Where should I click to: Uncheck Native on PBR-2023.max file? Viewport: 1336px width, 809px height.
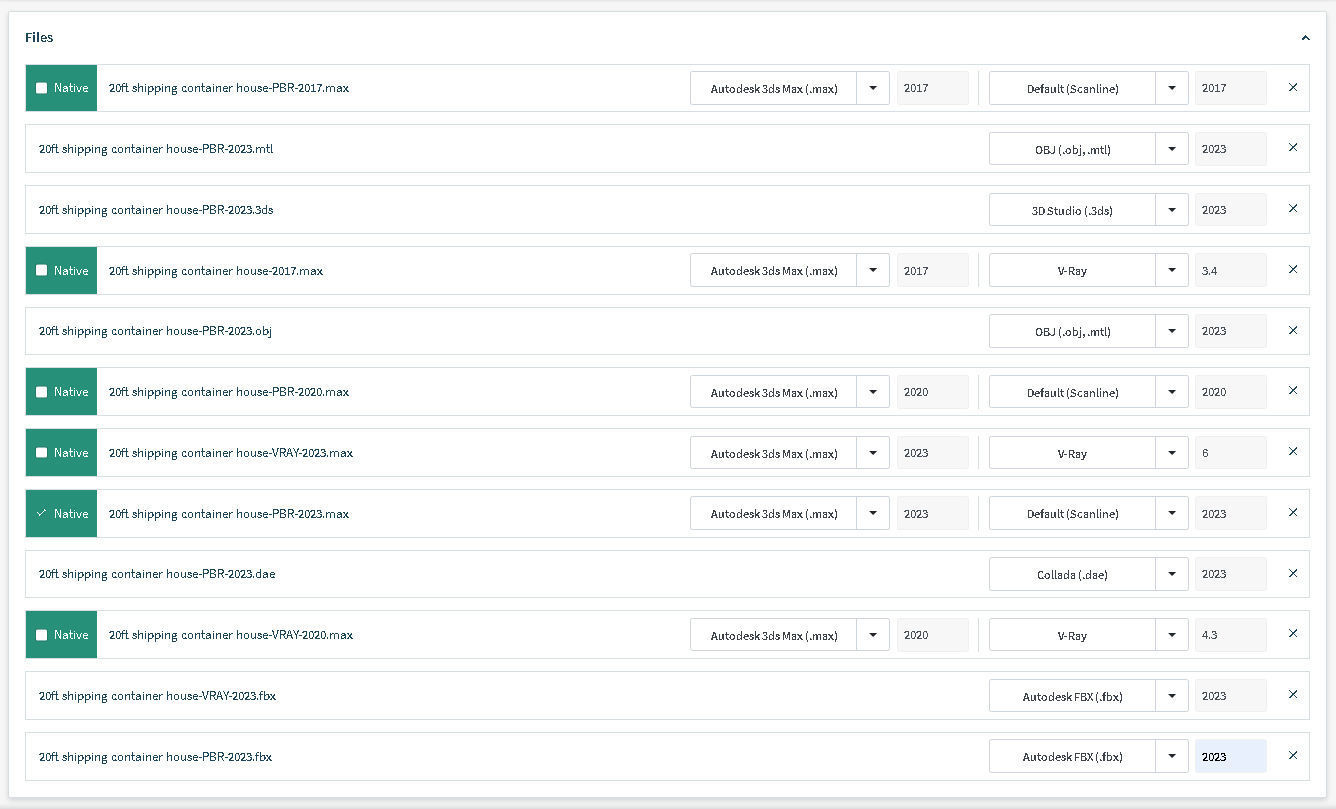tap(41, 514)
